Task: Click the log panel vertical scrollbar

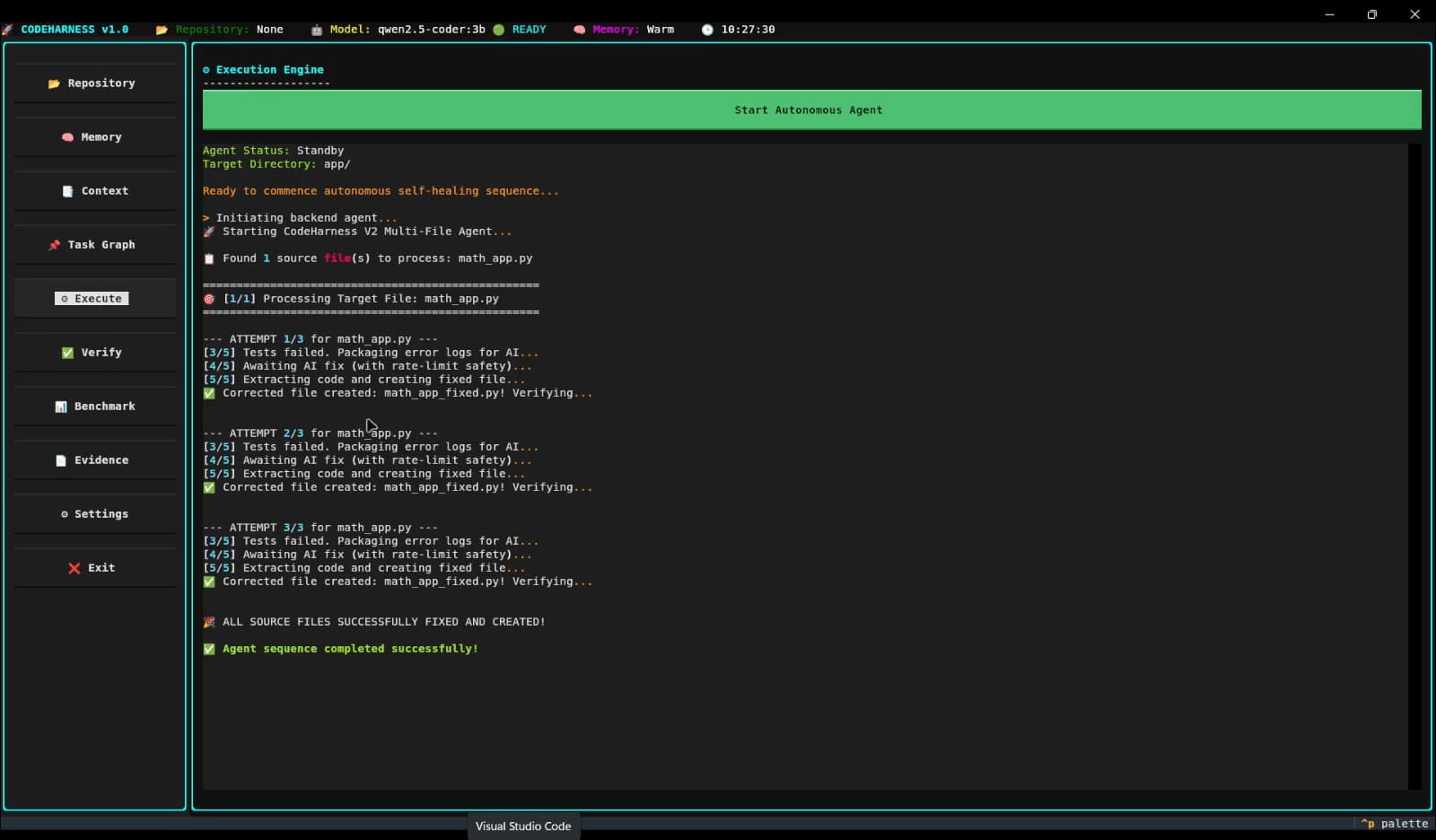Action: (1414, 467)
